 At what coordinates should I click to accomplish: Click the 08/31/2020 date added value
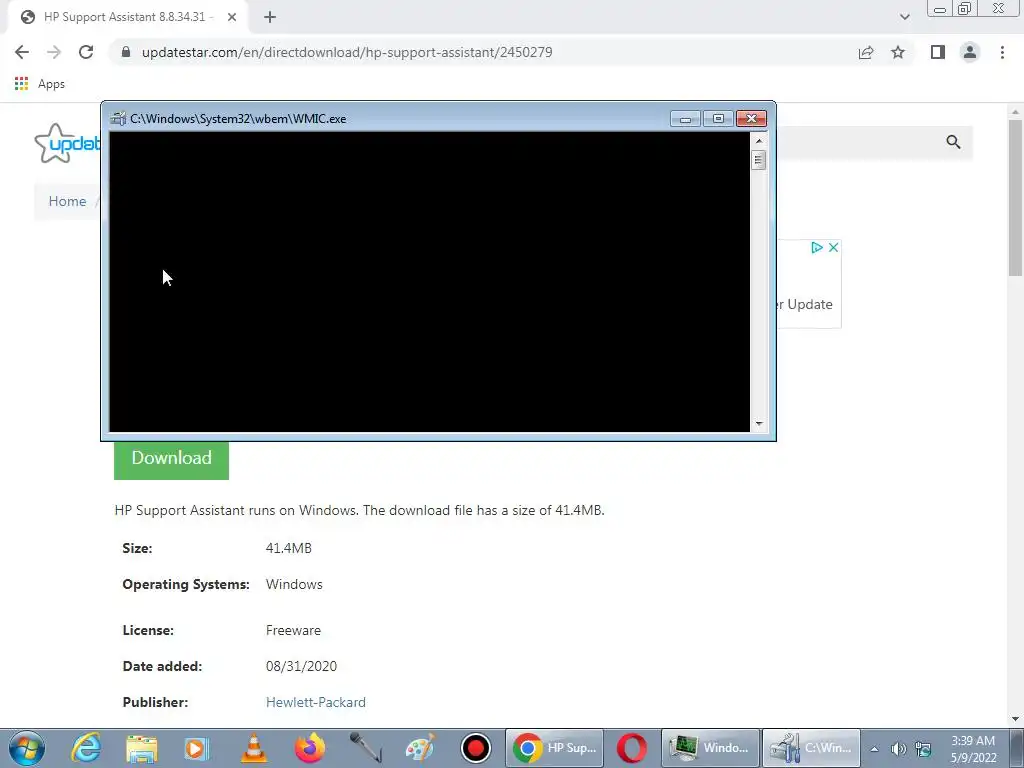(301, 667)
